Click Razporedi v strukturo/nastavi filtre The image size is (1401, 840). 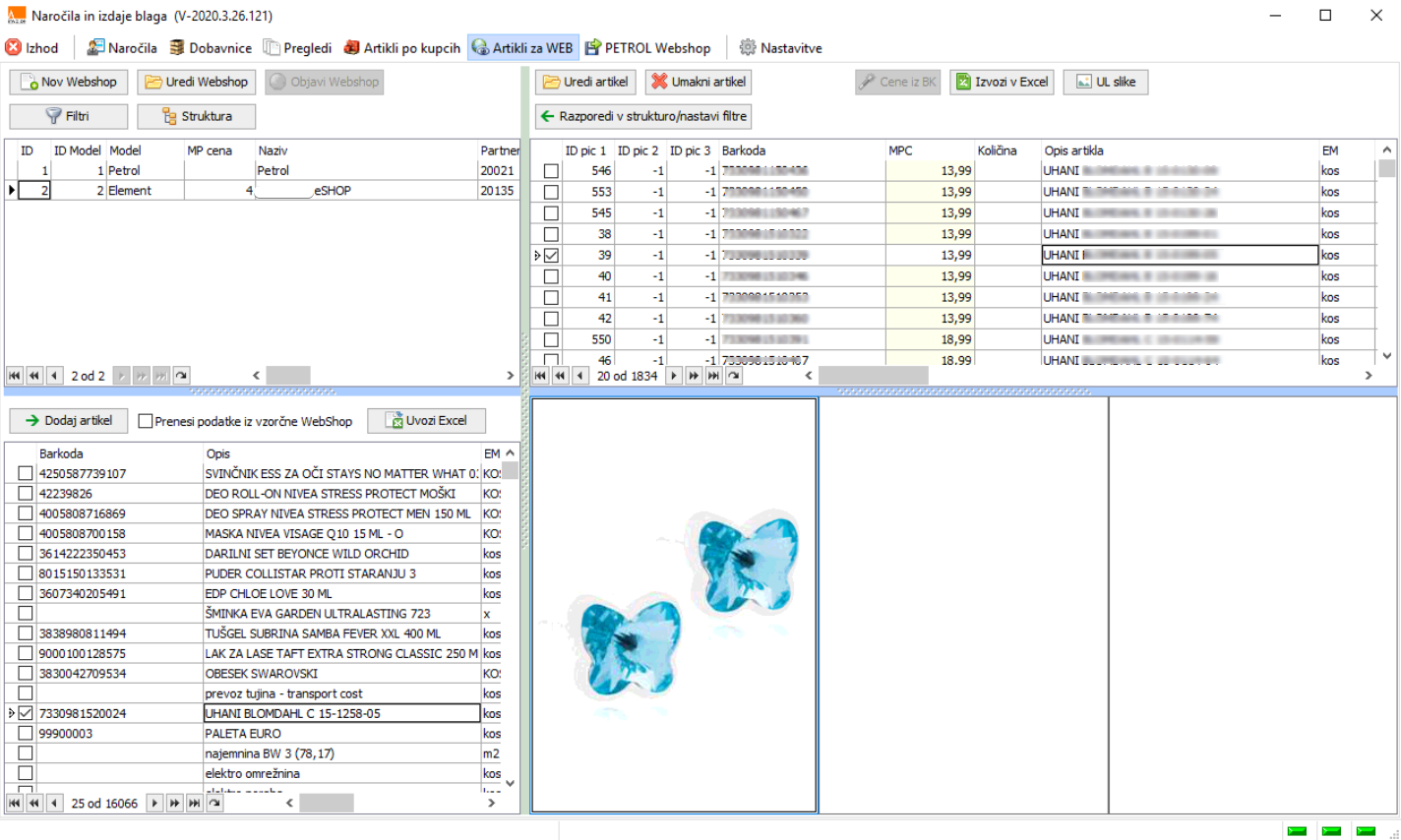coord(643,116)
